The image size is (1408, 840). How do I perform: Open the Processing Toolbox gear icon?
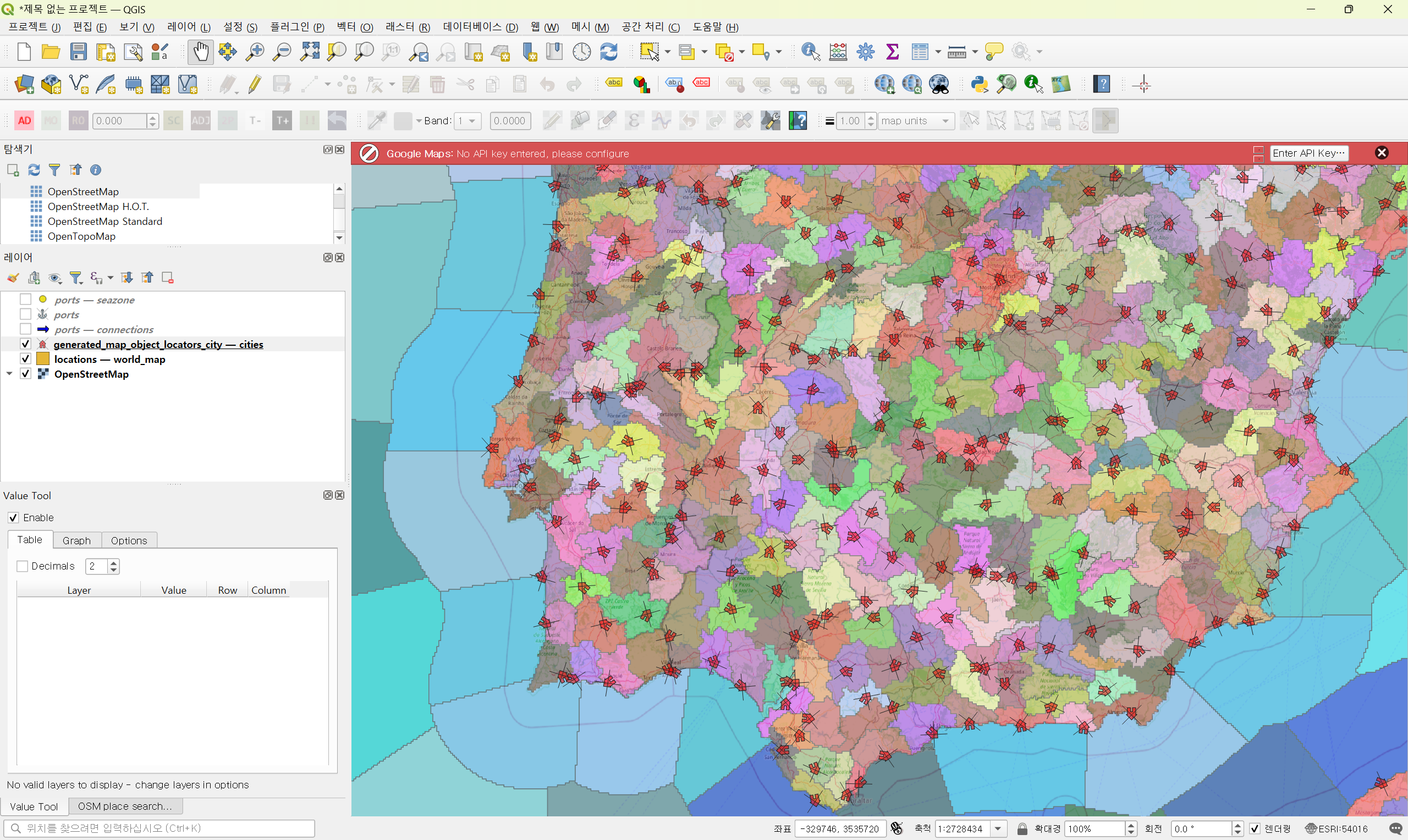click(x=866, y=52)
